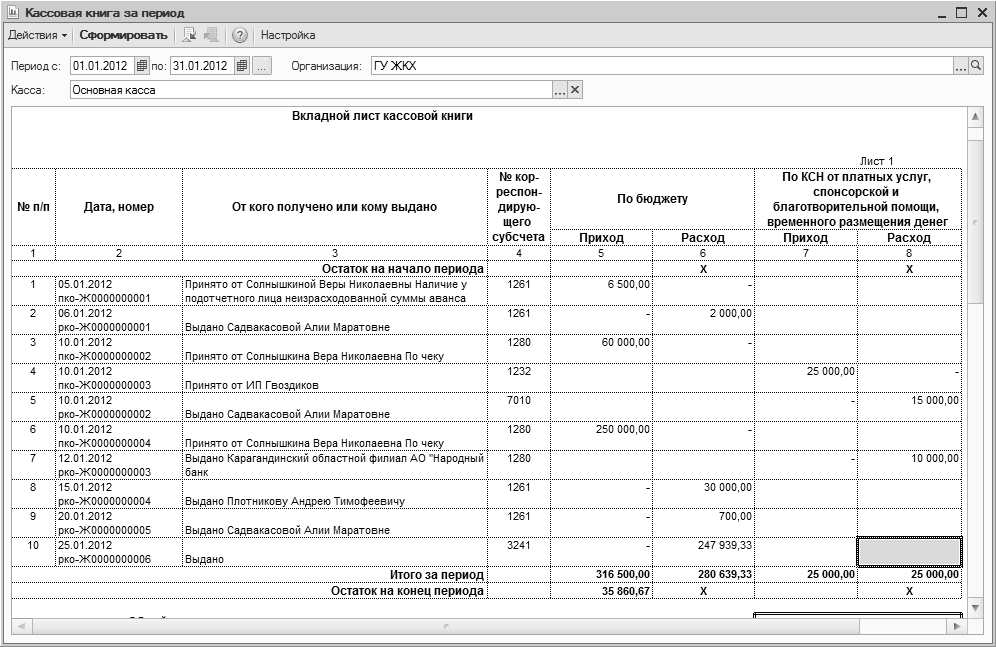Open Касса selection via ellipsis button
Screen dimensions: 996x647
[x=560, y=90]
